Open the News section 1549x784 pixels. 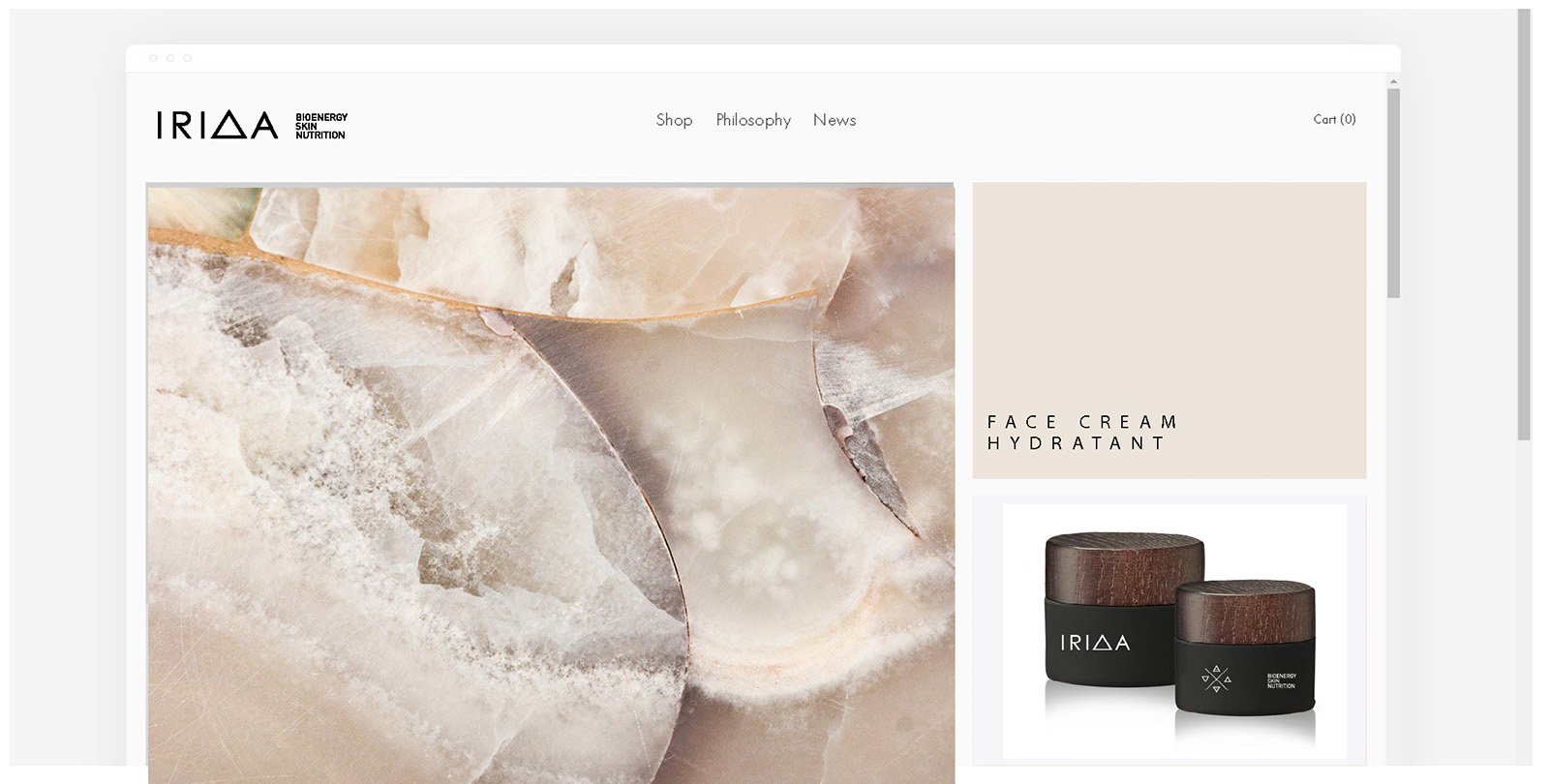(x=835, y=120)
